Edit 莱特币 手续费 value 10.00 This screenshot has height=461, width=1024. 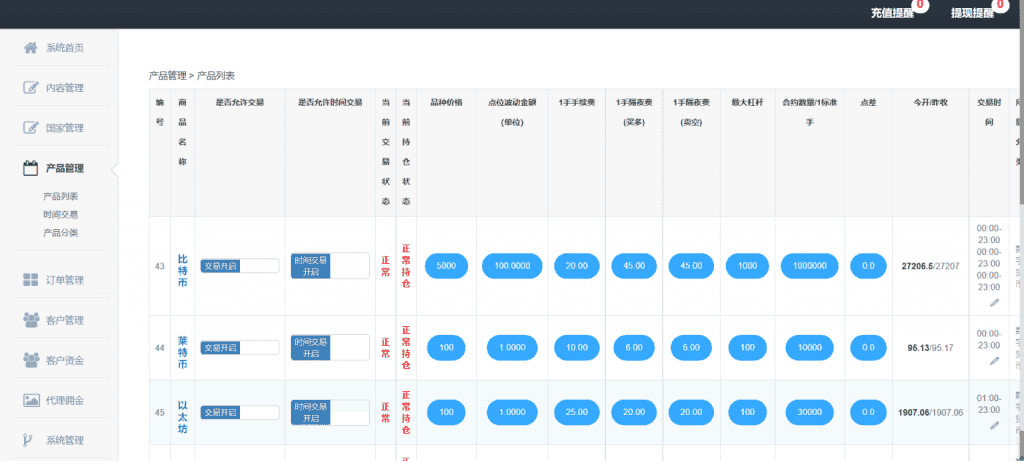(577, 348)
